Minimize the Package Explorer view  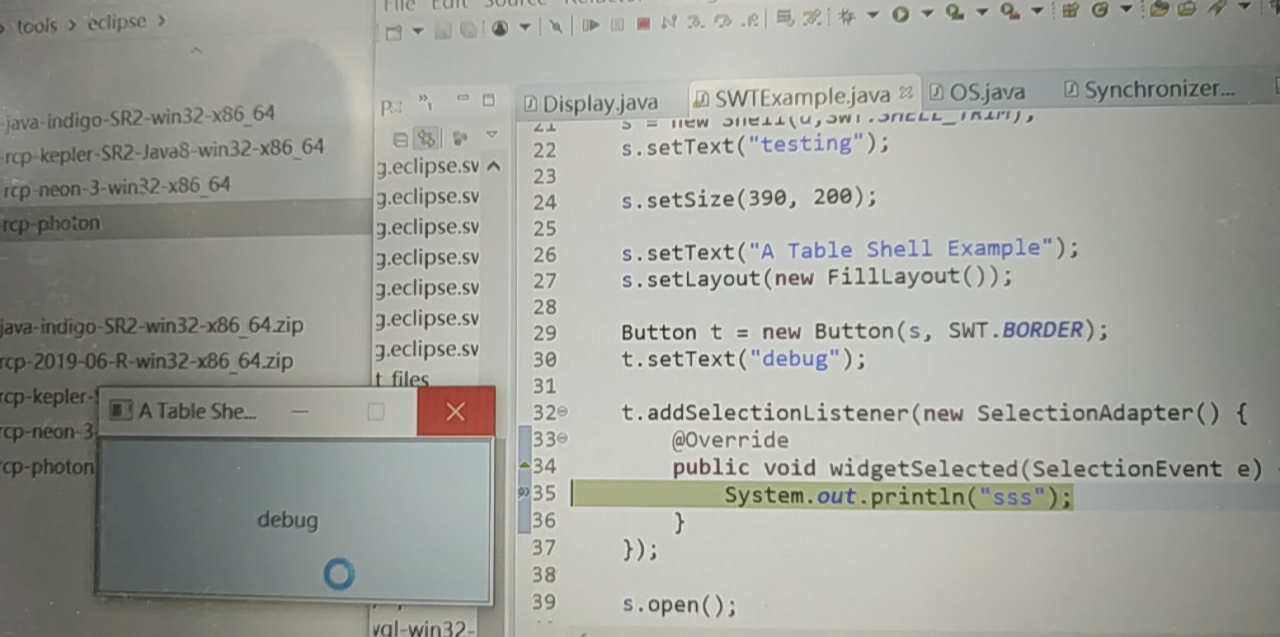coord(462,99)
